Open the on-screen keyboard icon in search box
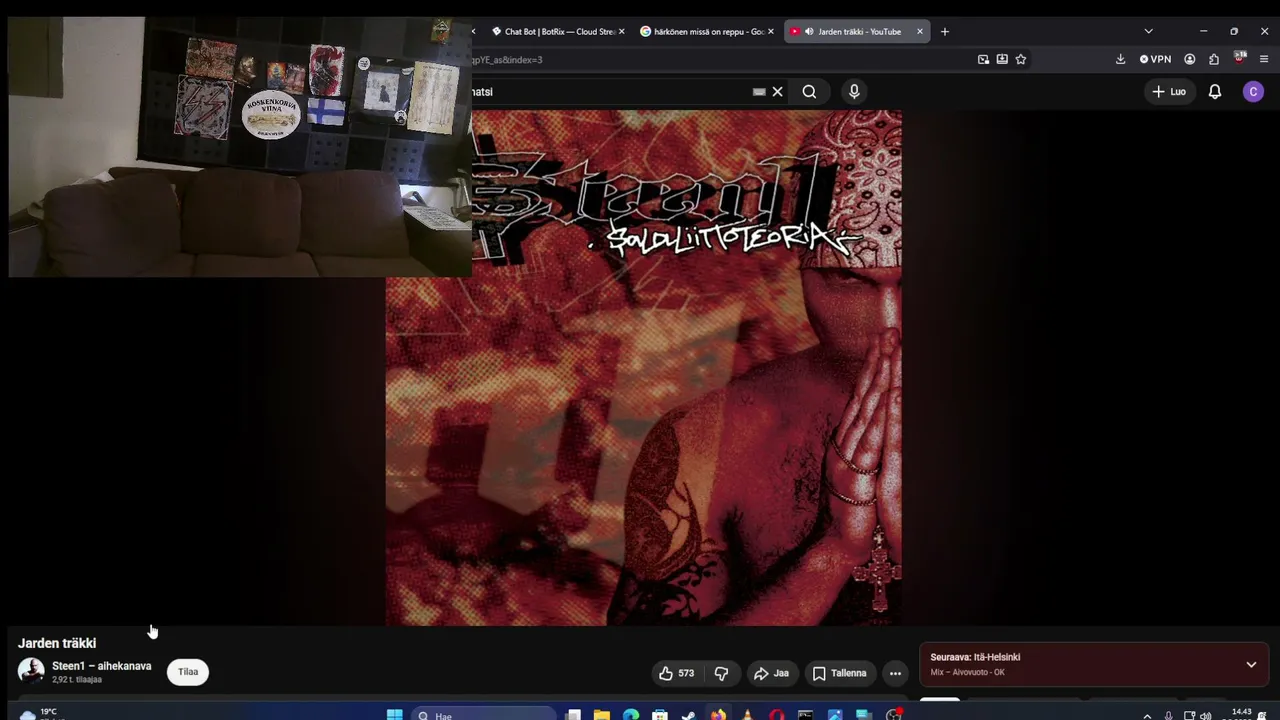Image resolution: width=1280 pixels, height=720 pixels. (x=759, y=92)
